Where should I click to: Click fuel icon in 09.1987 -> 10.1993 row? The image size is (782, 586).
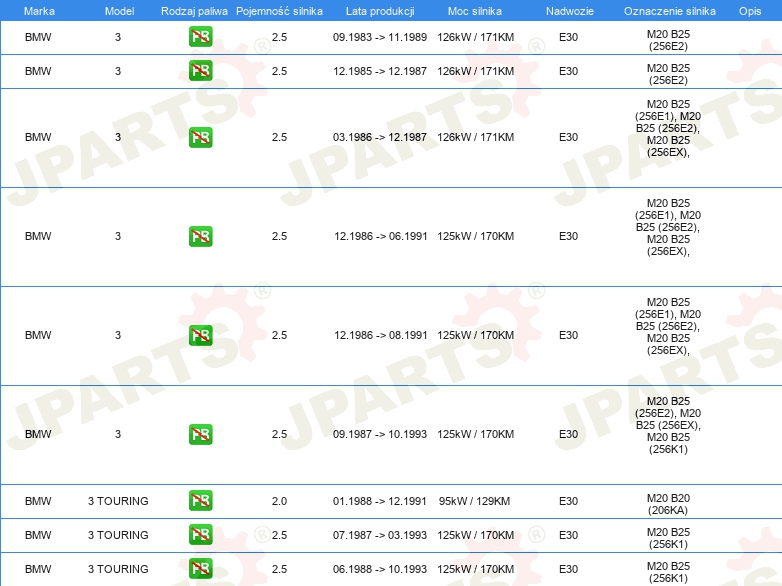pos(200,434)
